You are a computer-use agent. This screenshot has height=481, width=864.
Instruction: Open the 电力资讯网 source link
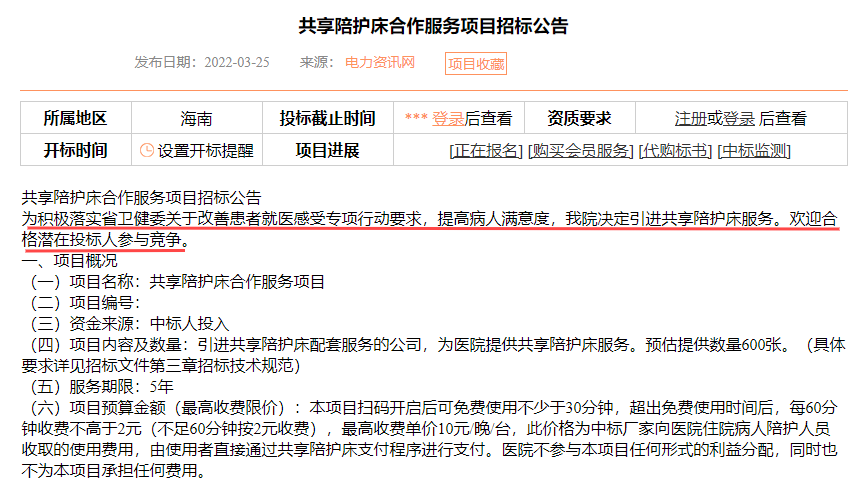(379, 62)
